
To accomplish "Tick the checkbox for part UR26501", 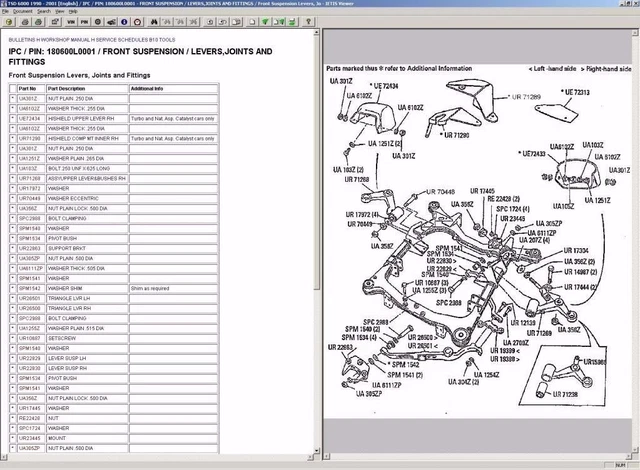I will (13, 298).
